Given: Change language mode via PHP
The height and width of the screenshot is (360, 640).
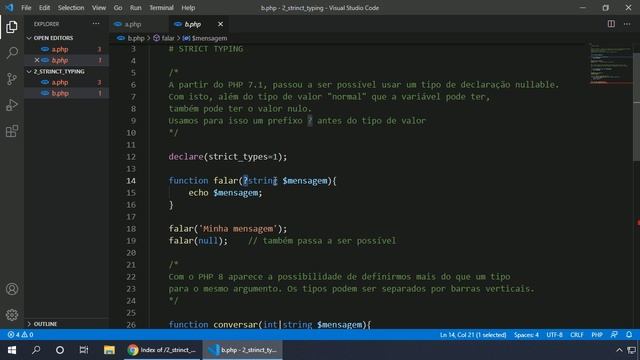Looking at the screenshot, I should (597, 335).
